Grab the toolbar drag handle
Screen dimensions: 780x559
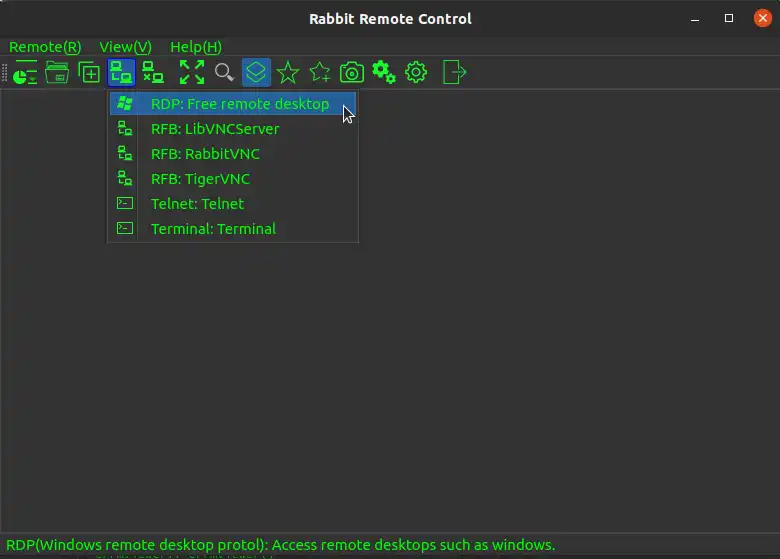pos(4,73)
